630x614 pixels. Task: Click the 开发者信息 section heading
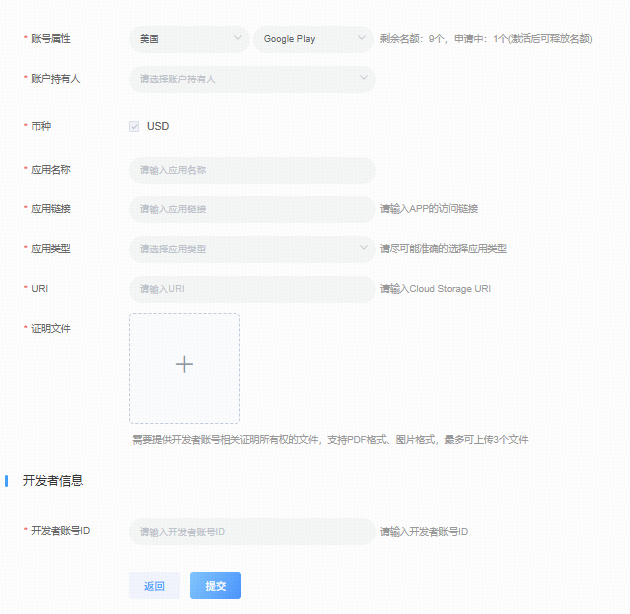tap(53, 481)
